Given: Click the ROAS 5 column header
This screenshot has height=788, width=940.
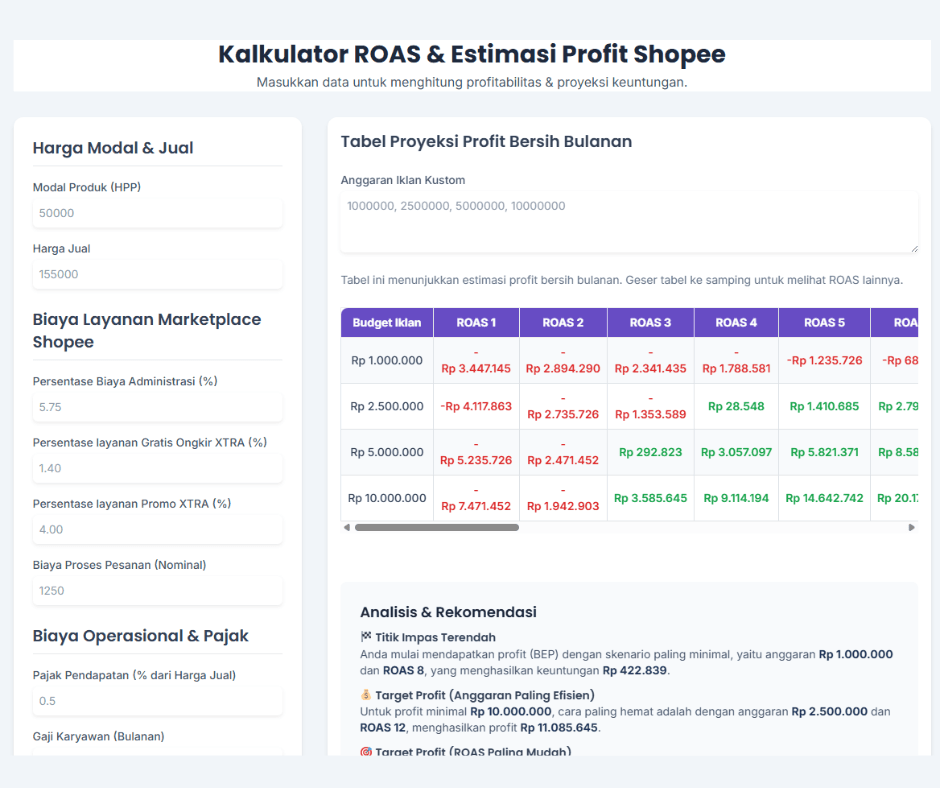Looking at the screenshot, I should (824, 323).
